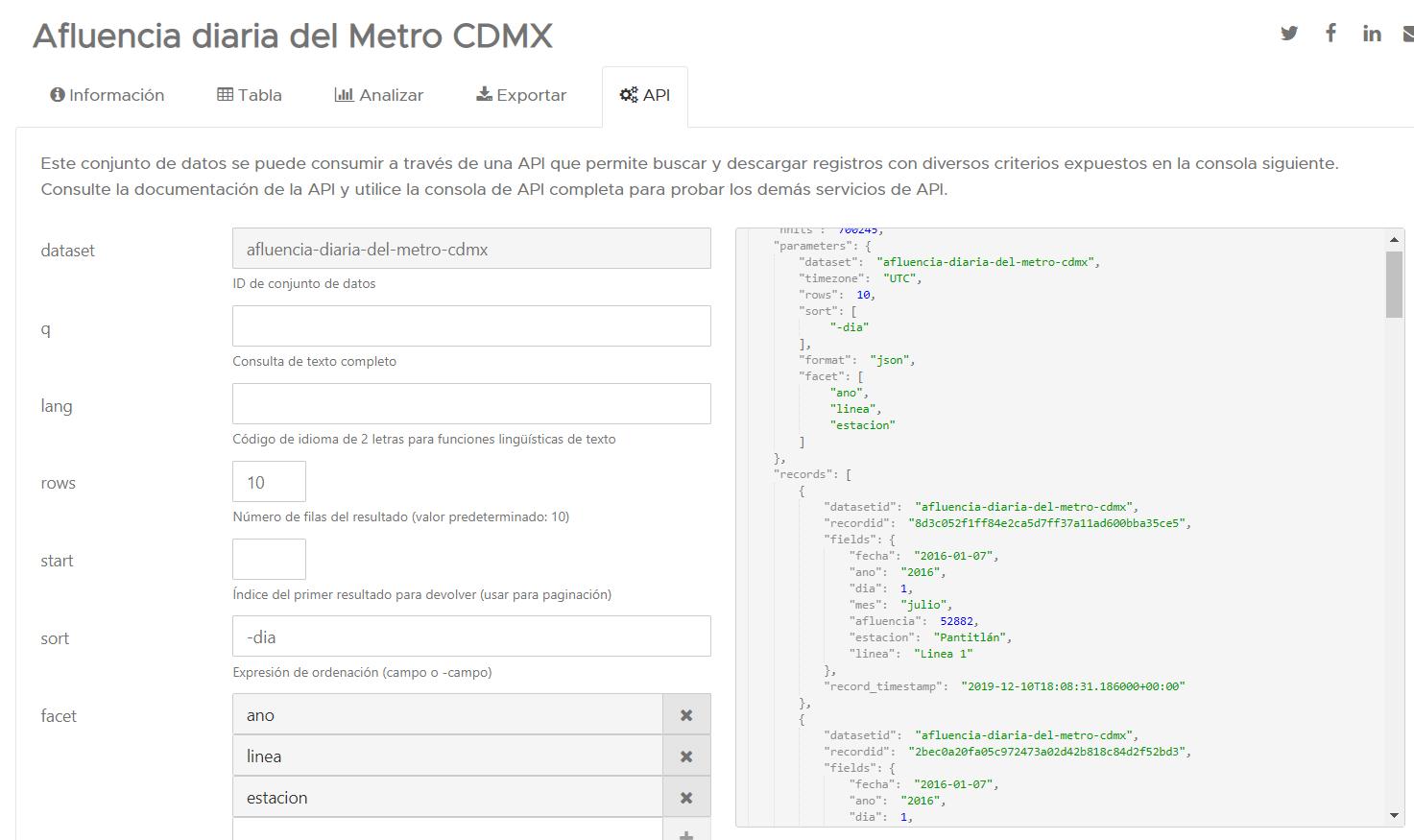
Task: Click recordid starting with 8d3c052f
Action: pos(1046,523)
